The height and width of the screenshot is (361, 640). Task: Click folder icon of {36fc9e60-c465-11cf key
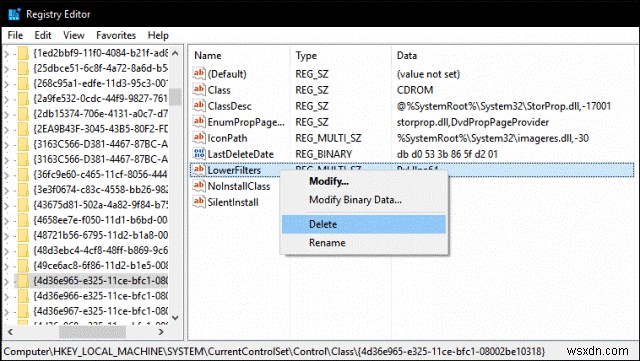pos(23,174)
